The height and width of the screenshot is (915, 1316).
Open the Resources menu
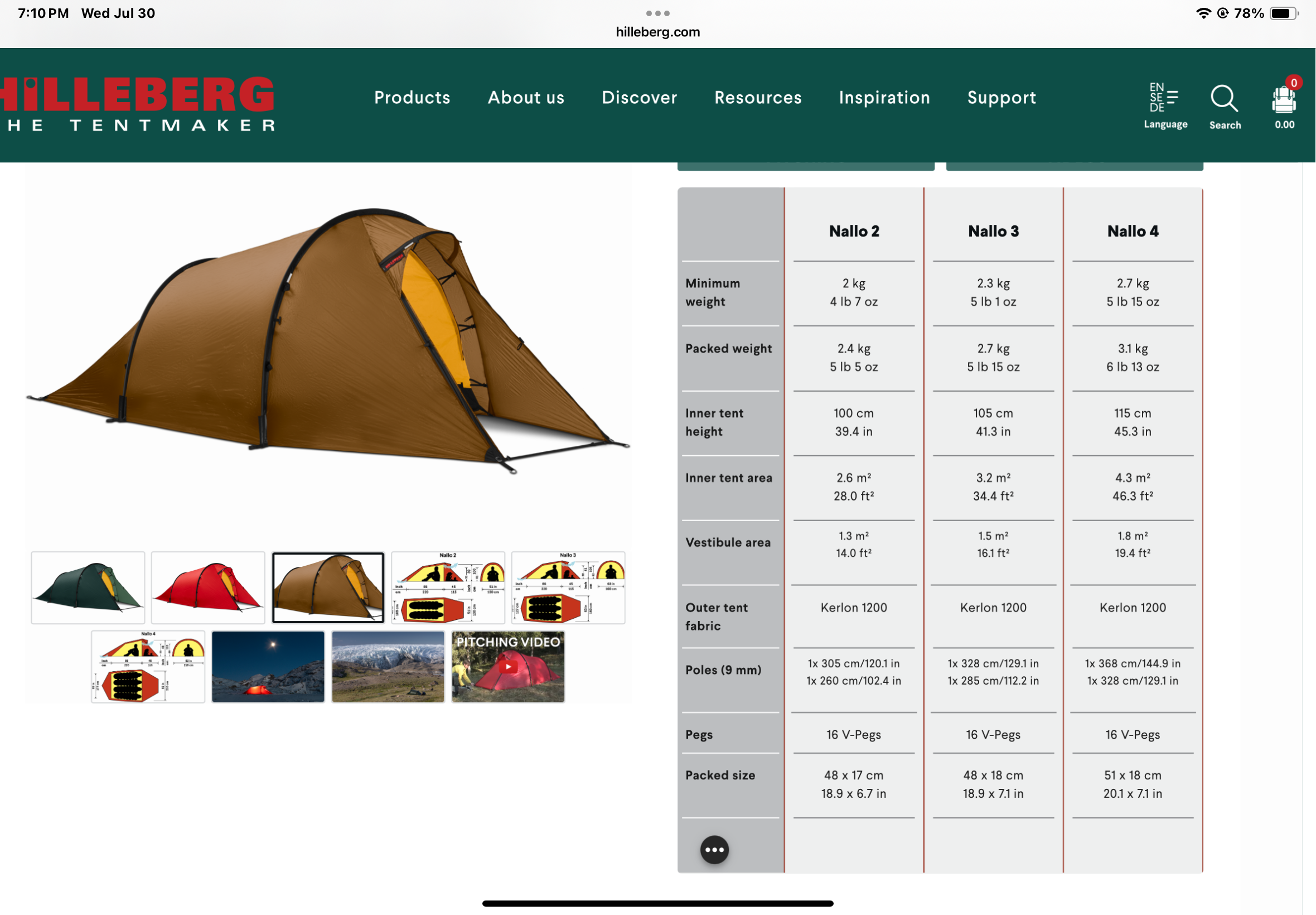coord(758,98)
